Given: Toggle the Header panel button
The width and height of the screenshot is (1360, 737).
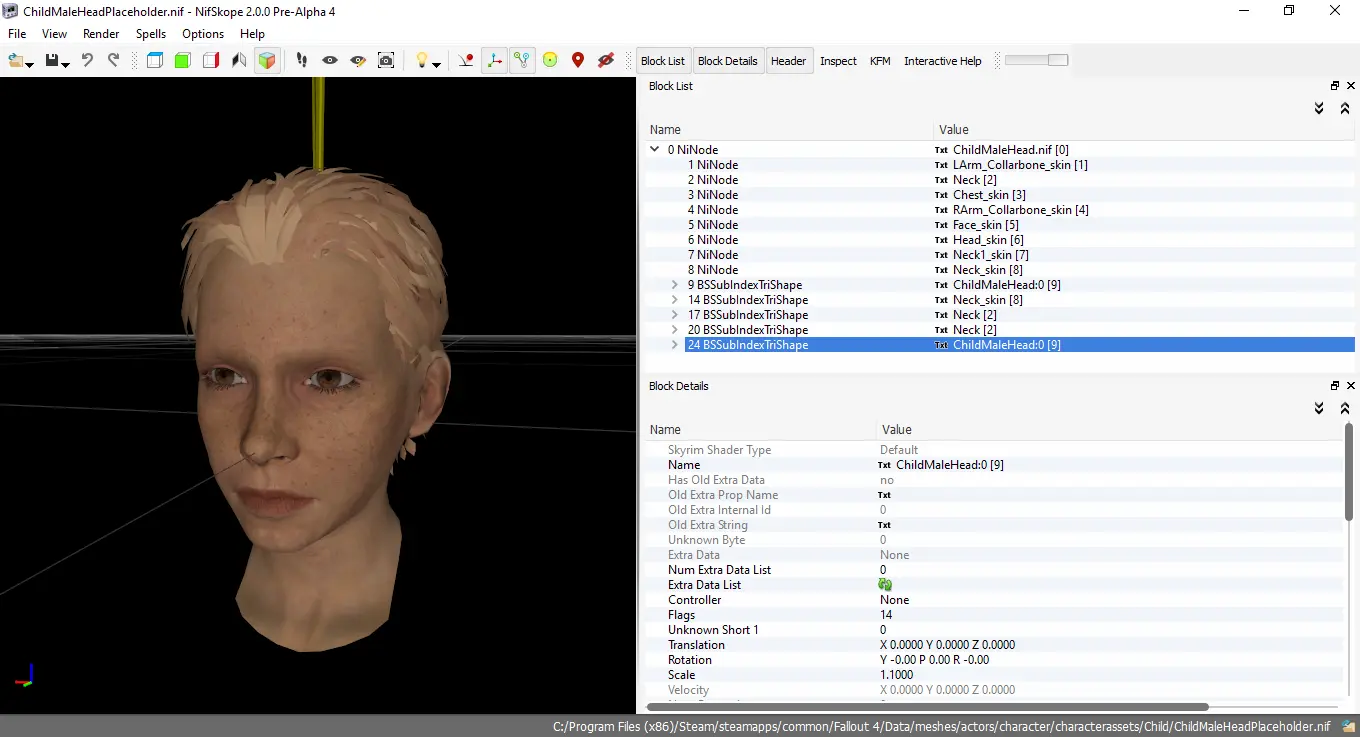Looking at the screenshot, I should point(788,61).
